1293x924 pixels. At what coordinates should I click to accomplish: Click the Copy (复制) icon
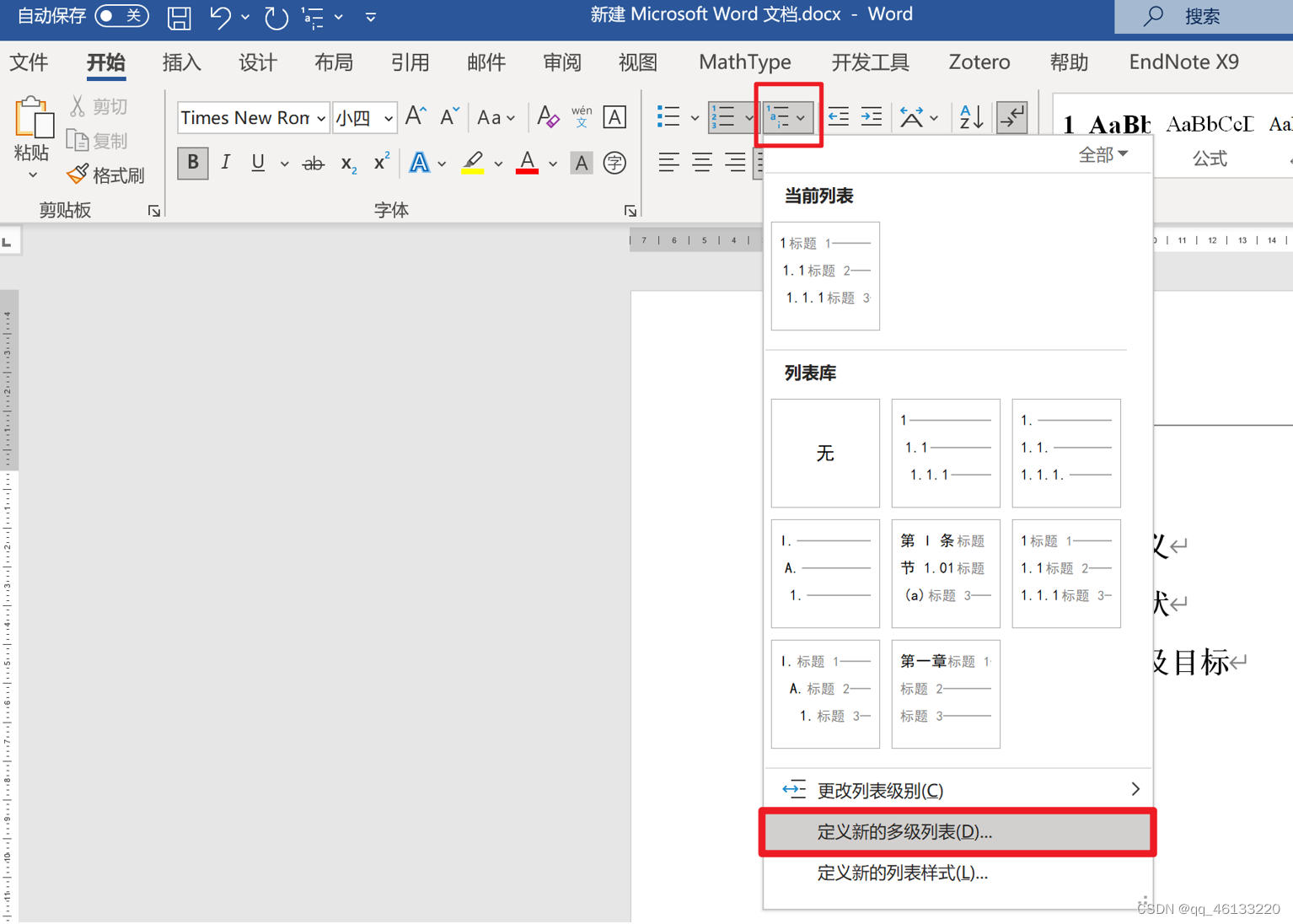78,140
